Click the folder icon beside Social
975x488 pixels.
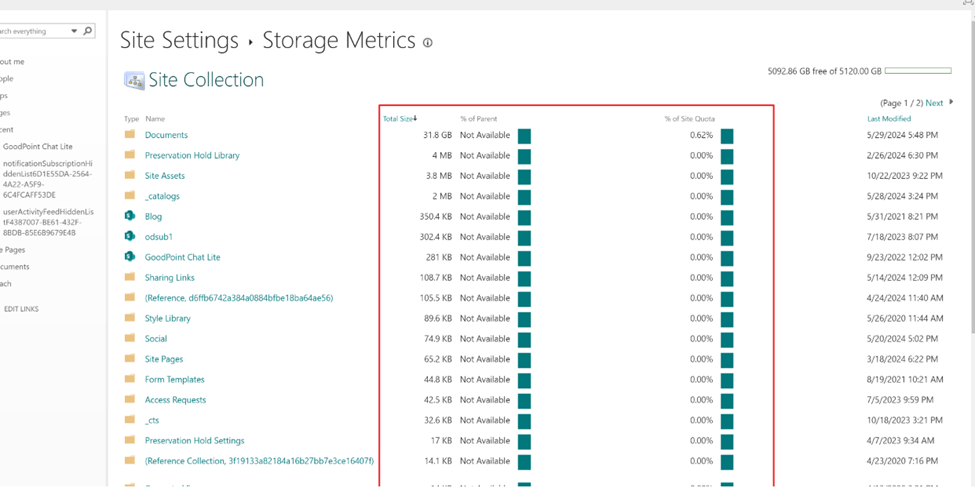click(130, 338)
